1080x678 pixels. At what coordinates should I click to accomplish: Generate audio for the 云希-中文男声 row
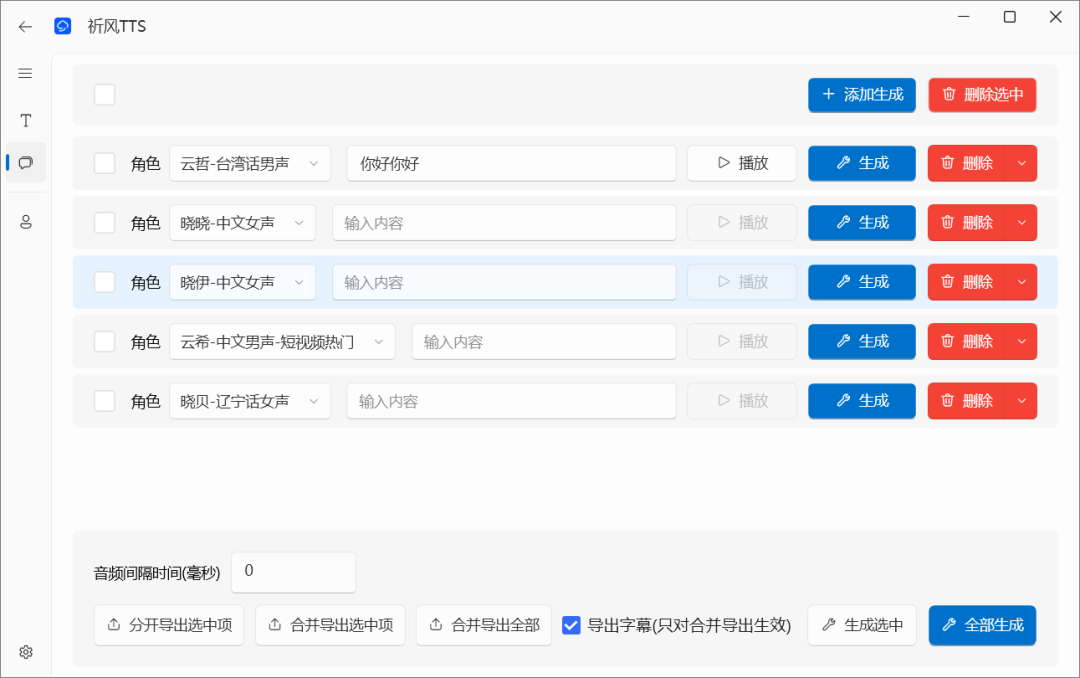[x=862, y=341]
